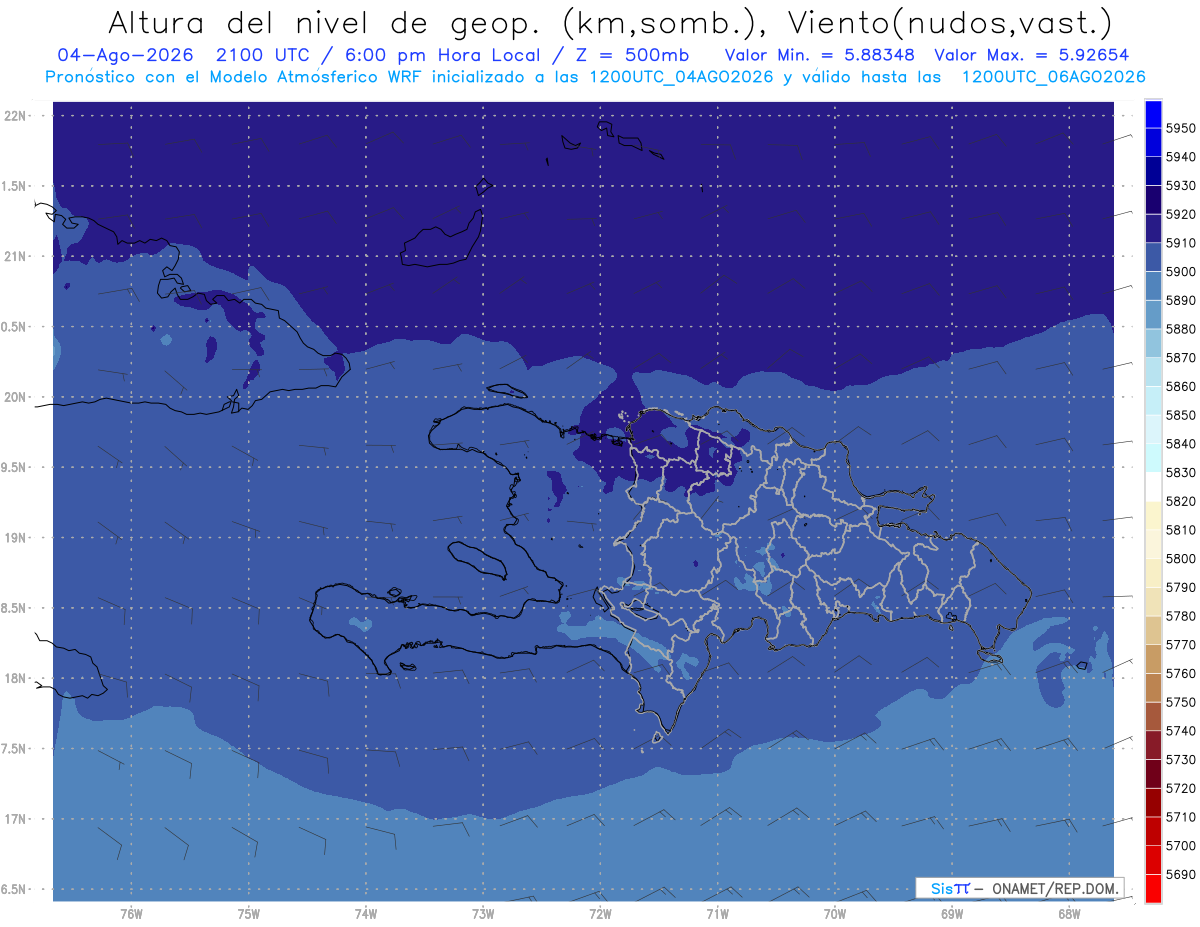Click the '72W' longitude label

[600, 914]
